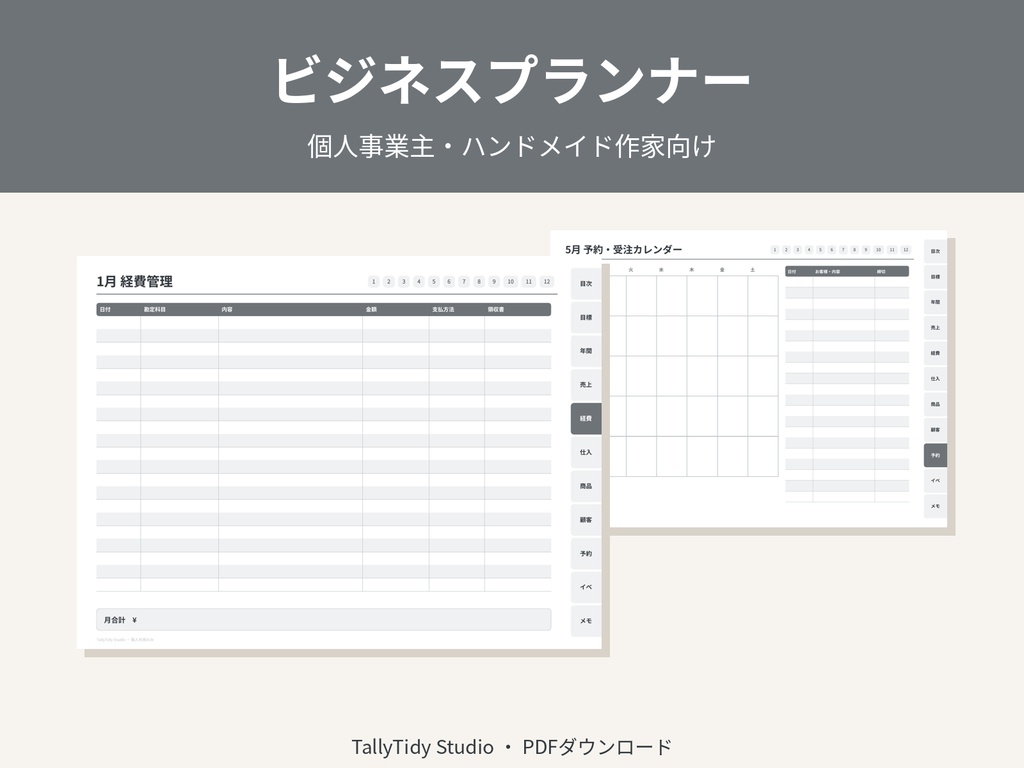Open 仕入 tab on the 経費管理 page
This screenshot has width=1024, height=768.
(586, 453)
